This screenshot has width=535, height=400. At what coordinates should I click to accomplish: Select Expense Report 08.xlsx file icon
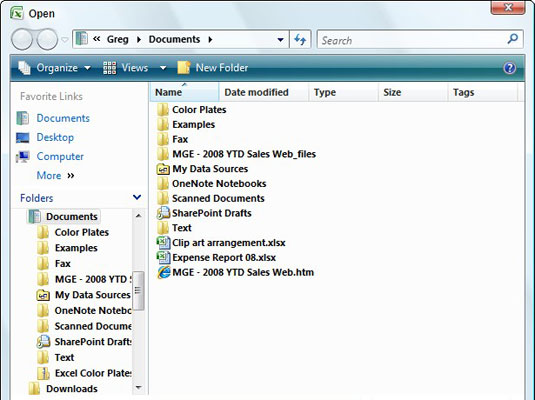163,257
